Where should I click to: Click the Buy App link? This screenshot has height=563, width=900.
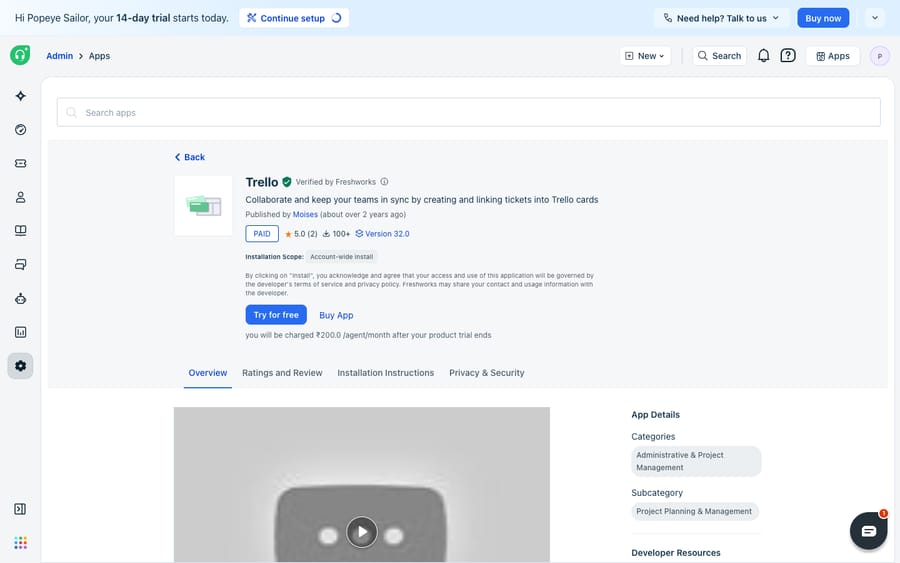click(336, 315)
